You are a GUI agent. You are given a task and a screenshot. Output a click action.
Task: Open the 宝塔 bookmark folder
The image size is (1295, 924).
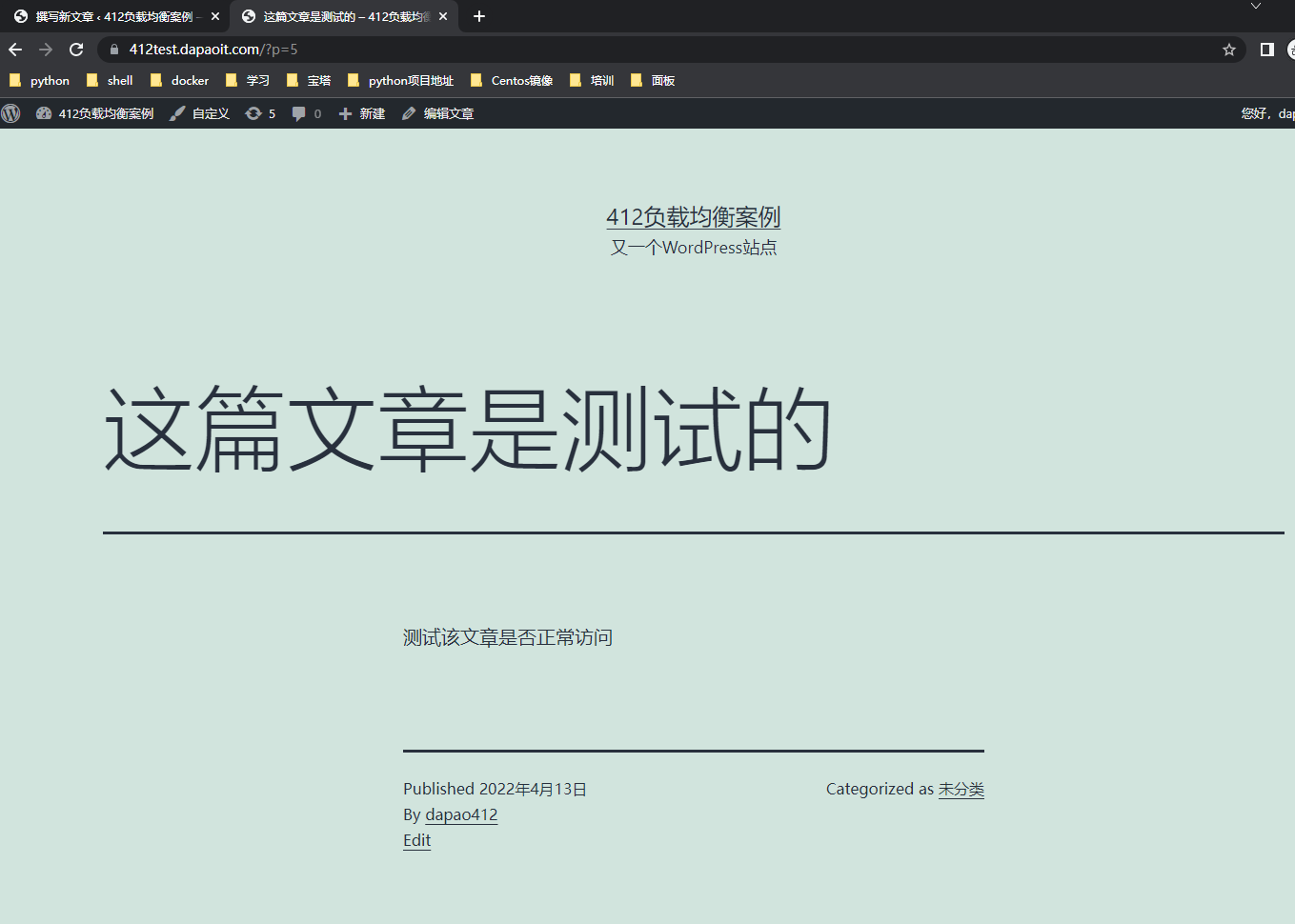(x=309, y=81)
